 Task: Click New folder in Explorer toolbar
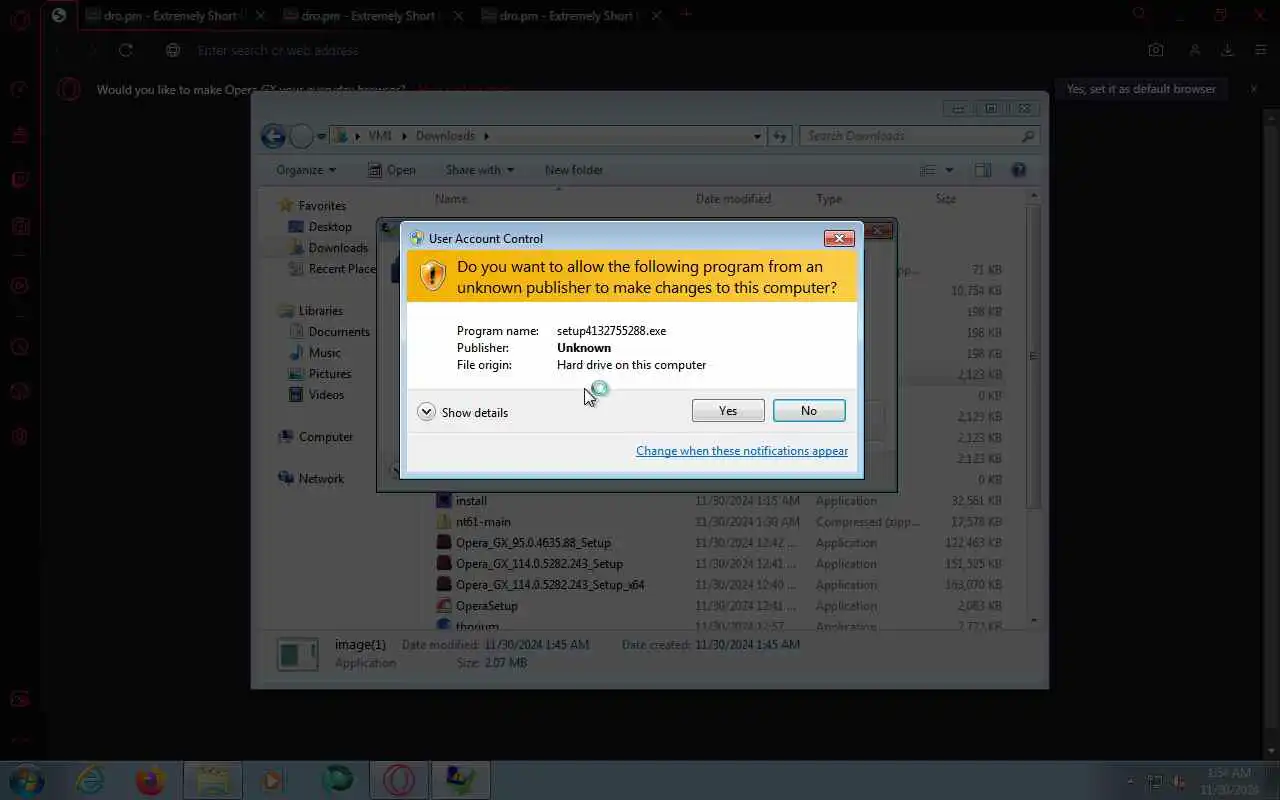[x=574, y=170]
